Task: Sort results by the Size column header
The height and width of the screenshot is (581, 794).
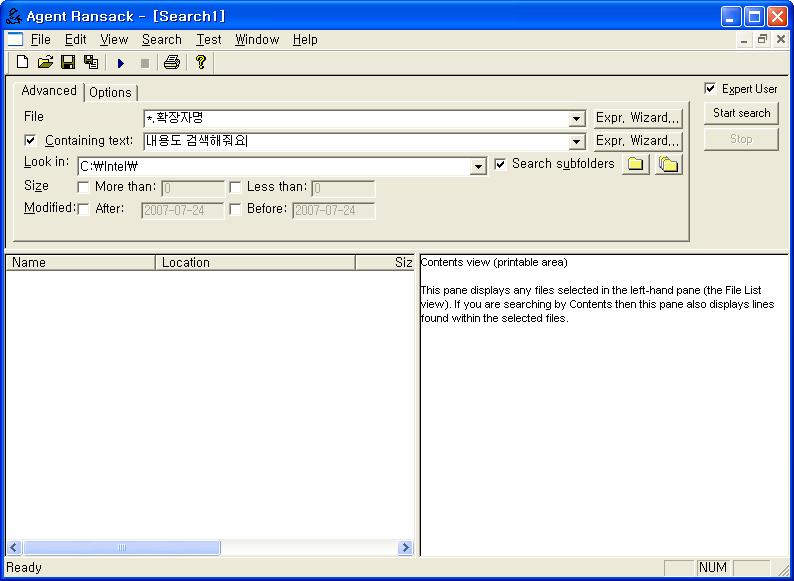Action: click(385, 262)
